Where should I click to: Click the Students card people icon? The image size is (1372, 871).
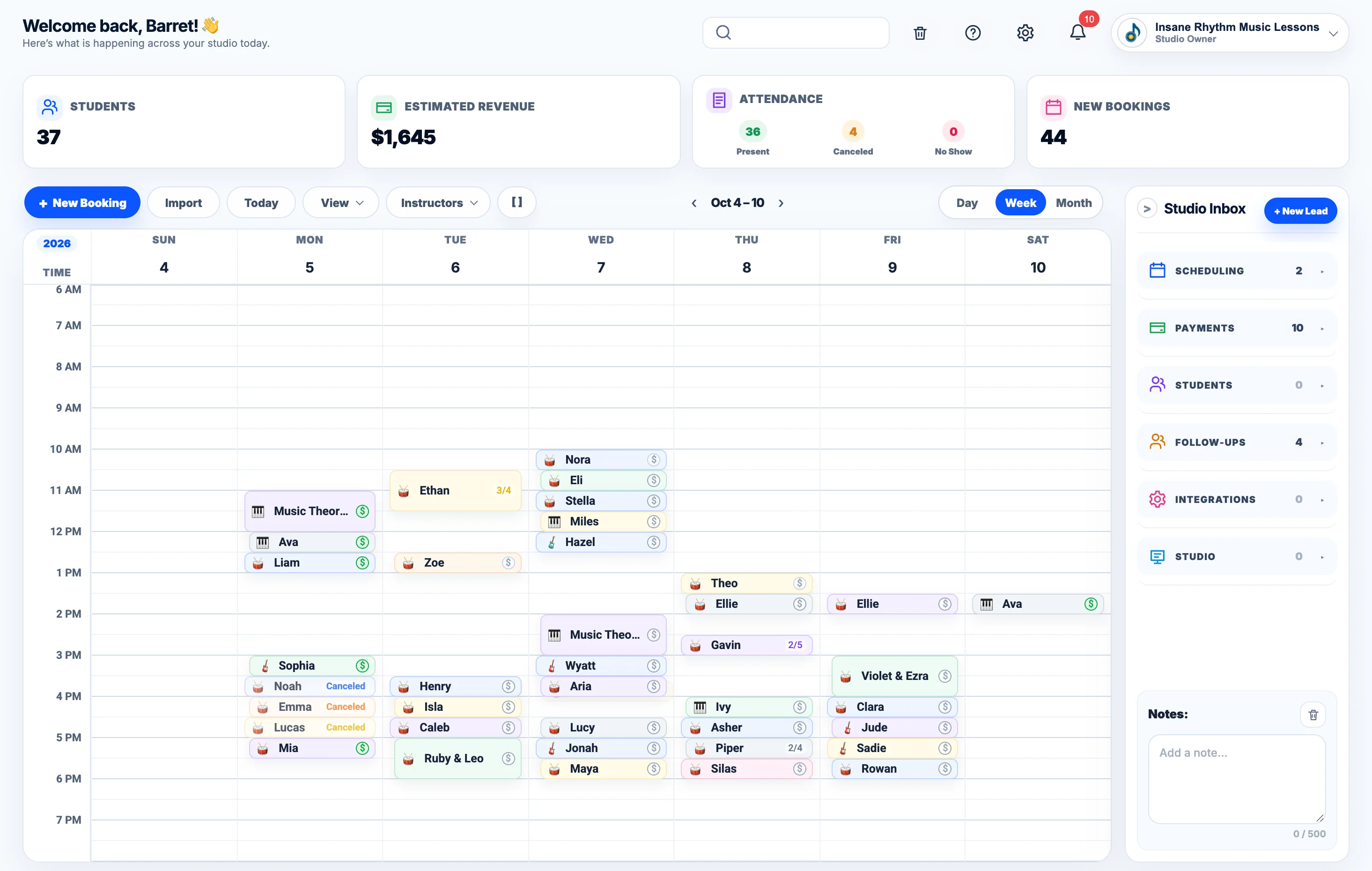pyautogui.click(x=50, y=106)
